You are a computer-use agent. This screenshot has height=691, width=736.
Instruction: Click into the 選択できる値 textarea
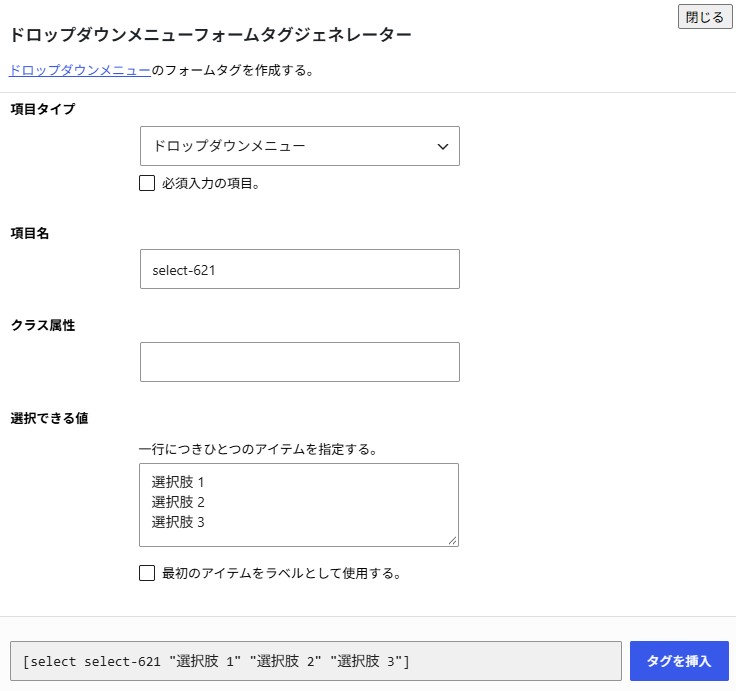[x=299, y=505]
